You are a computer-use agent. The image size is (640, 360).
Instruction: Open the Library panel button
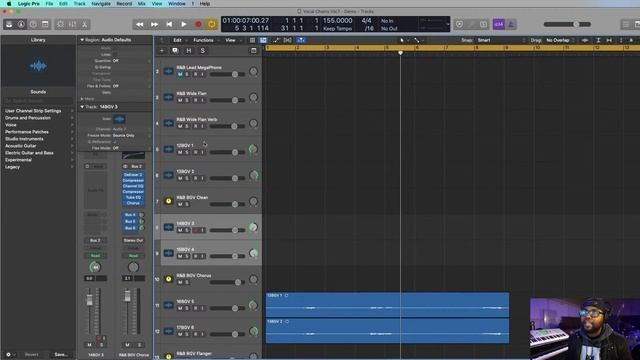(x=9, y=24)
